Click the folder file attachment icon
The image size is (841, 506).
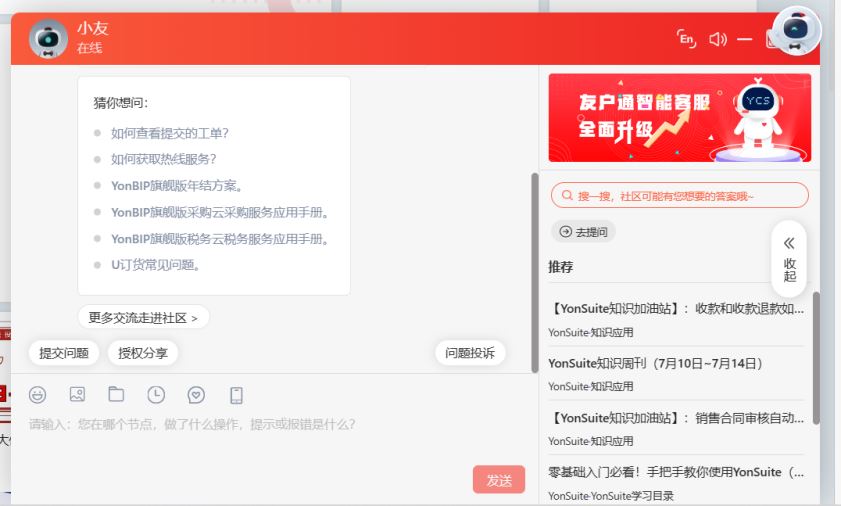(116, 394)
